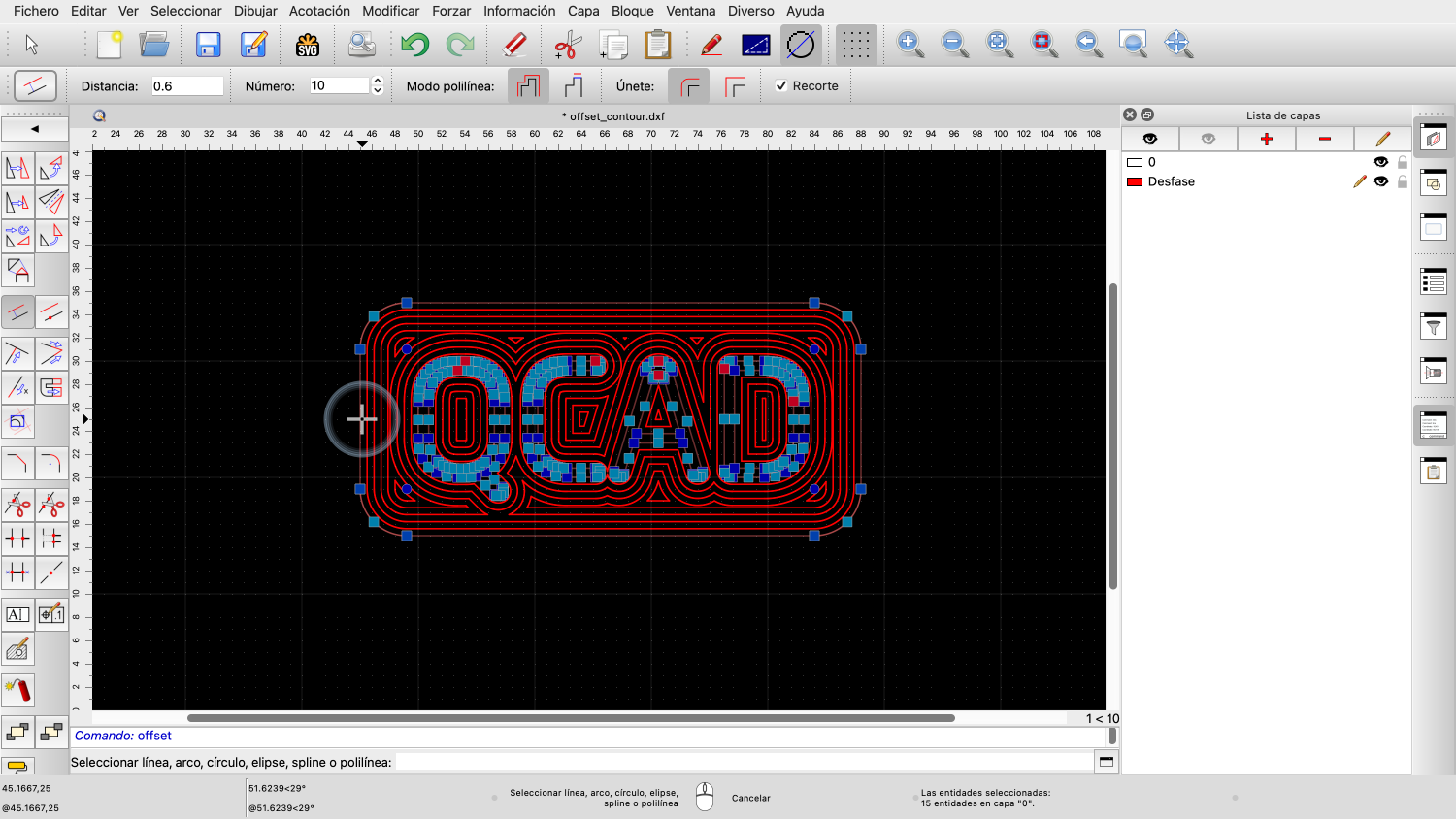Click the Save file icon
This screenshot has height=819, width=1456.
(208, 45)
